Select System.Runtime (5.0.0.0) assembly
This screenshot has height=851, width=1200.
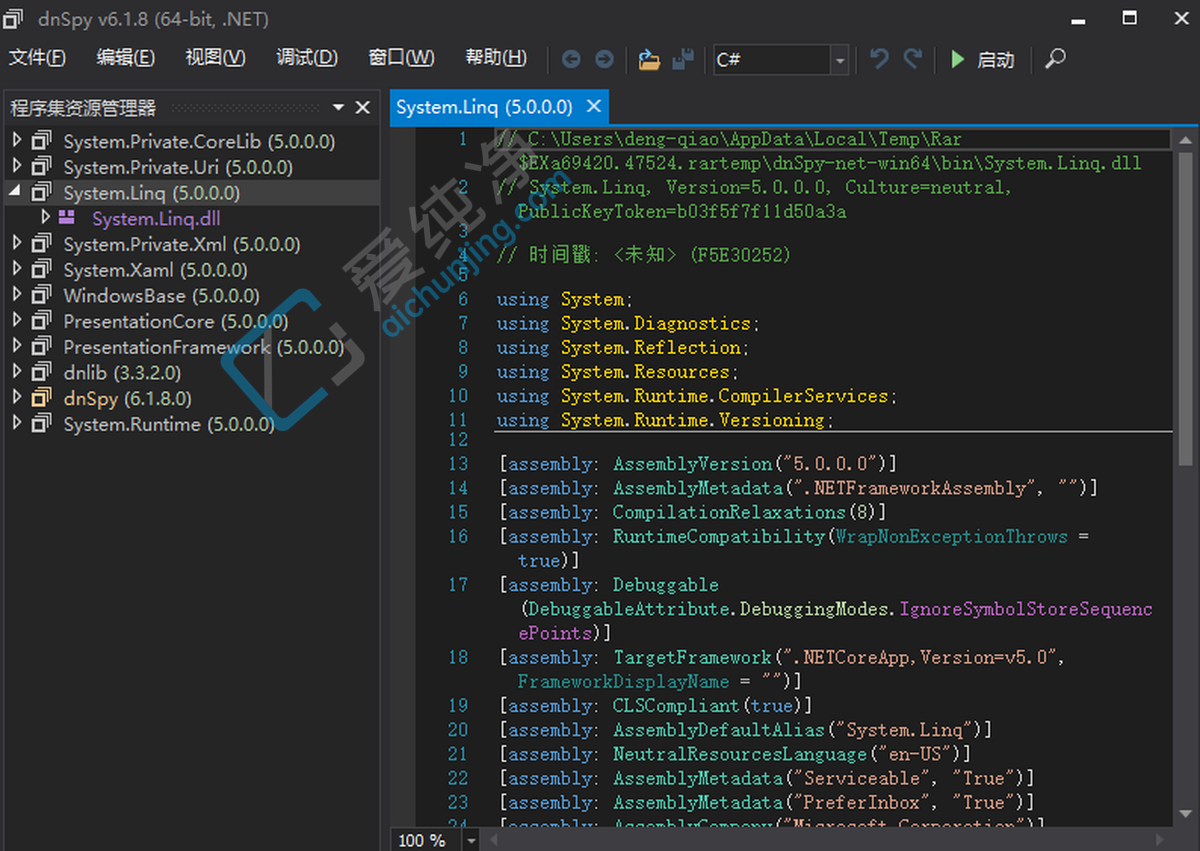point(168,425)
